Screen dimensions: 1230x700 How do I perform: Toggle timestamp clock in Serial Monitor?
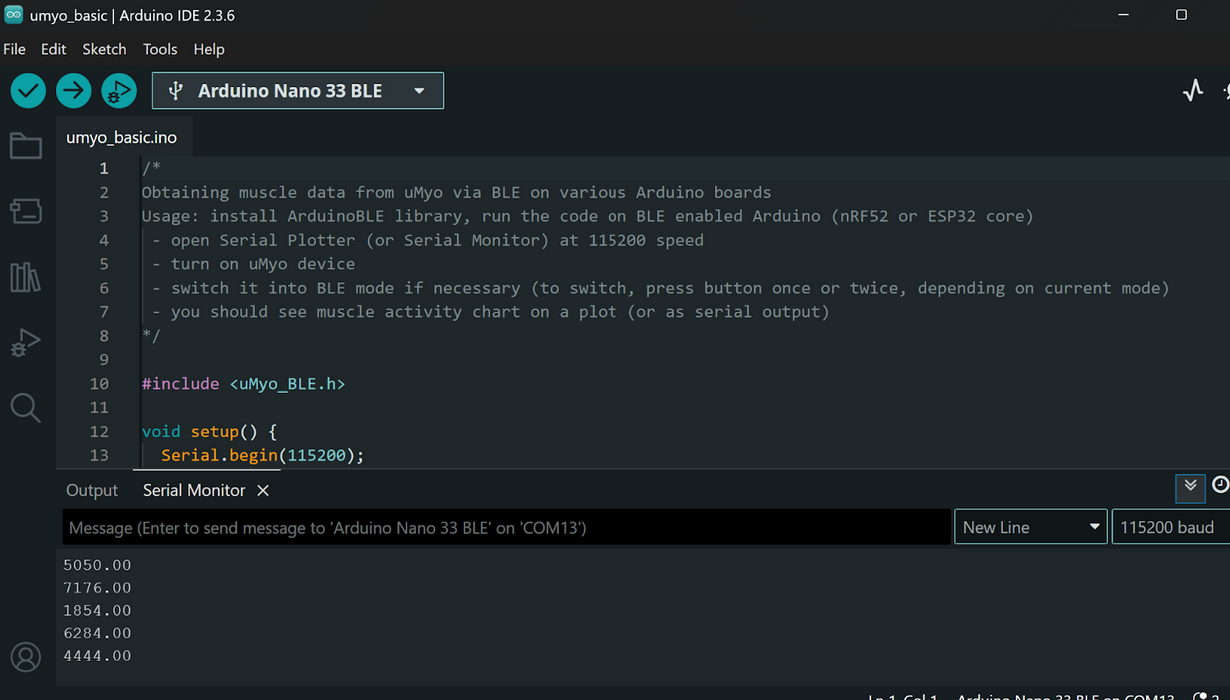point(1221,486)
